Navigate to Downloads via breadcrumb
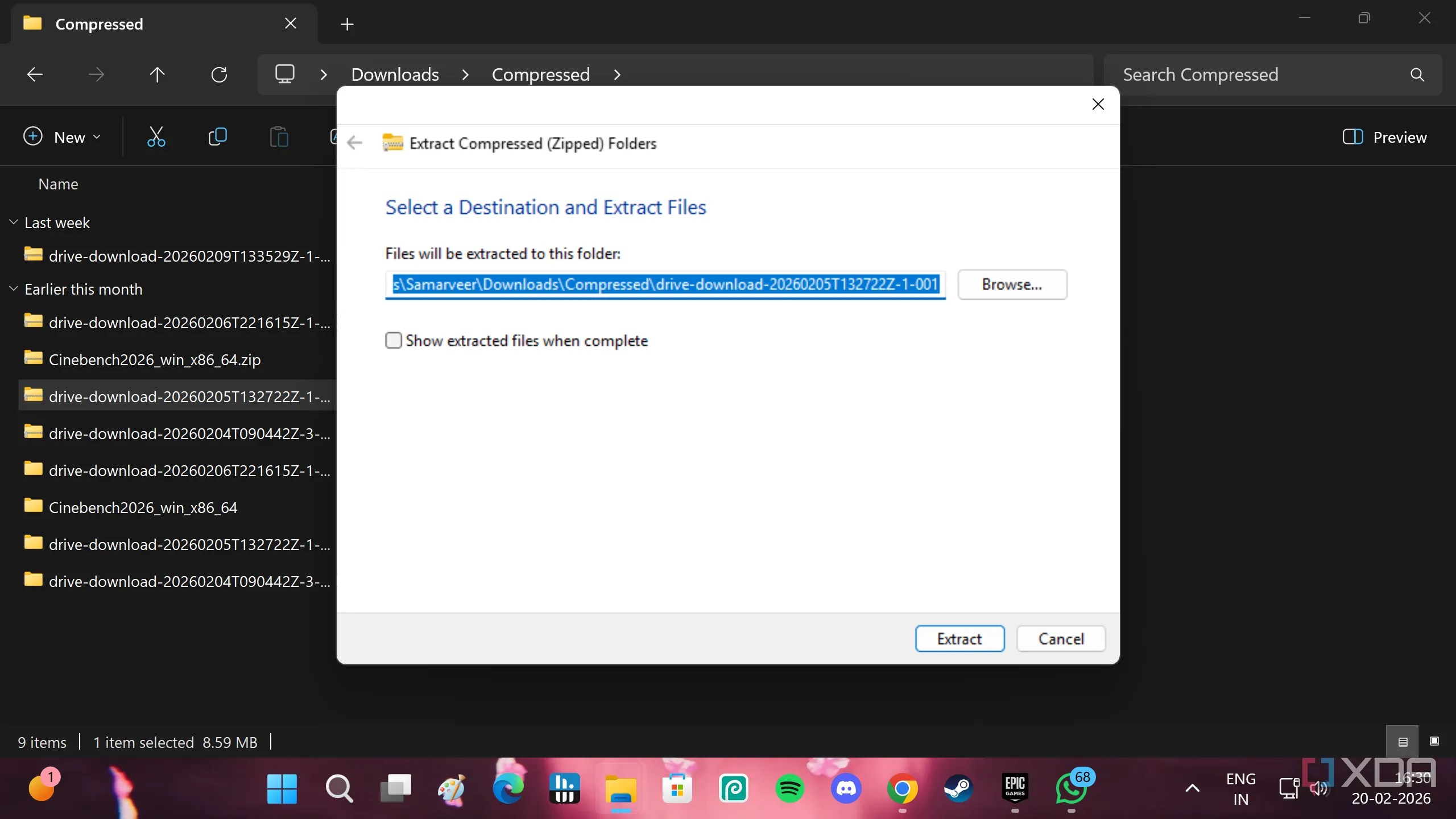The image size is (1456, 819). [395, 74]
